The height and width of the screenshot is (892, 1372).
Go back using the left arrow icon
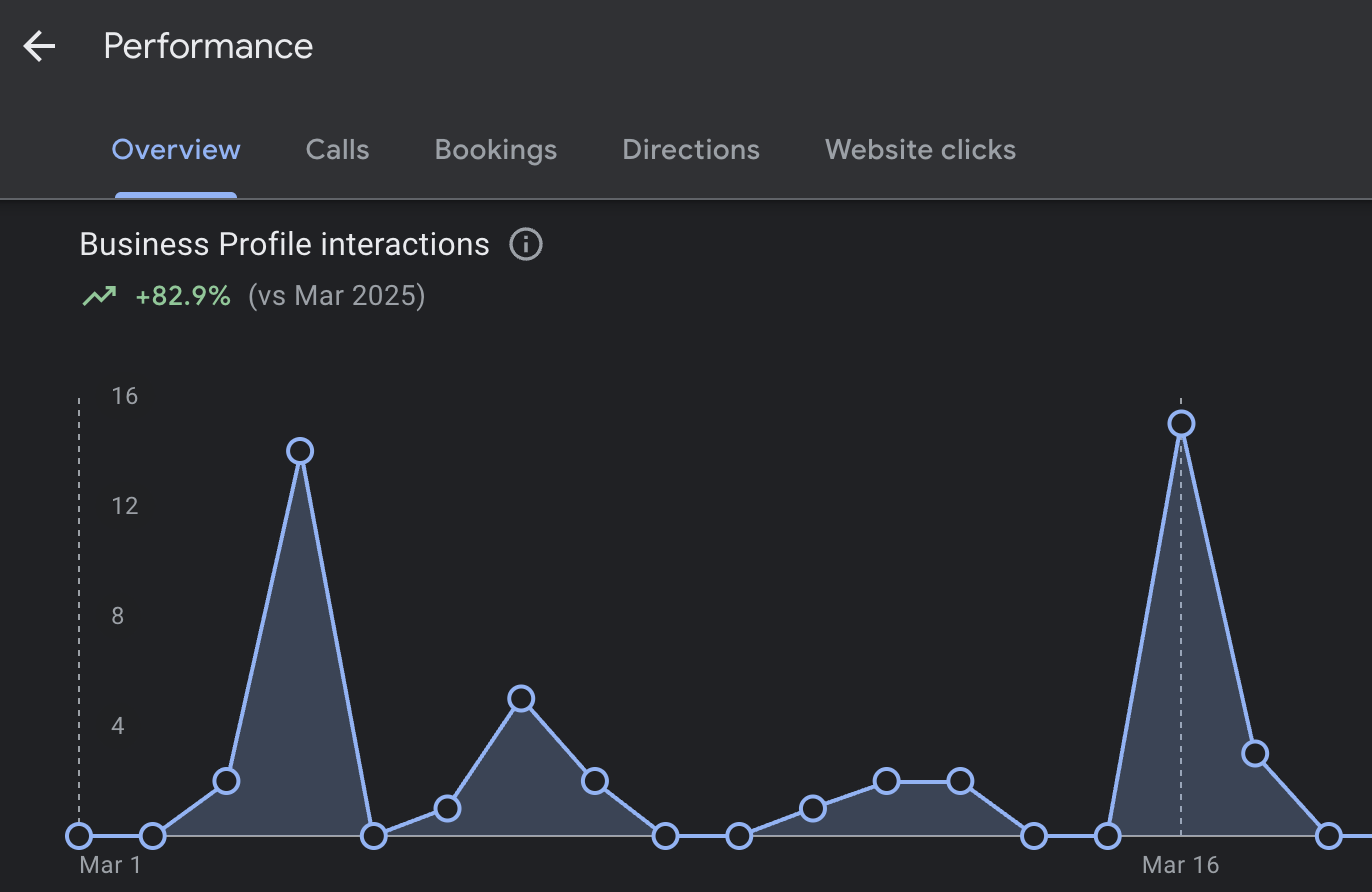pyautogui.click(x=39, y=46)
